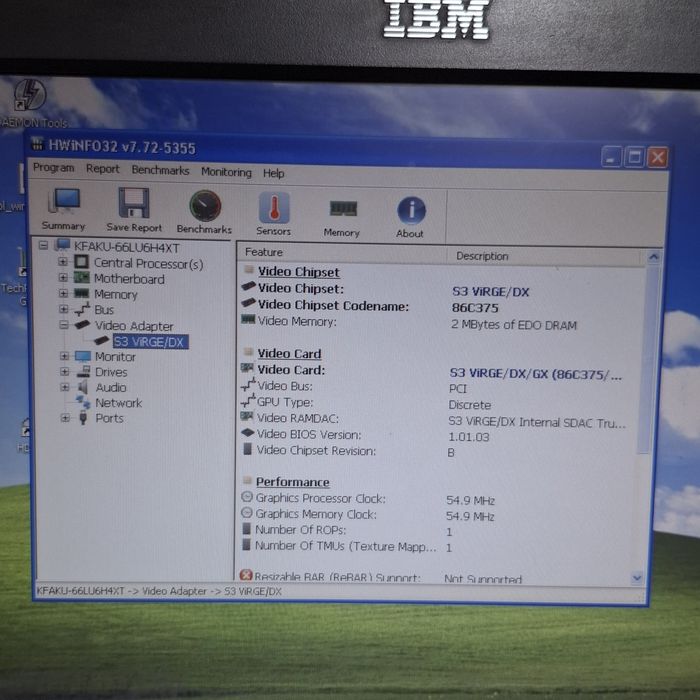Click the Motherboard tree icon
The image size is (700, 700).
[x=81, y=278]
